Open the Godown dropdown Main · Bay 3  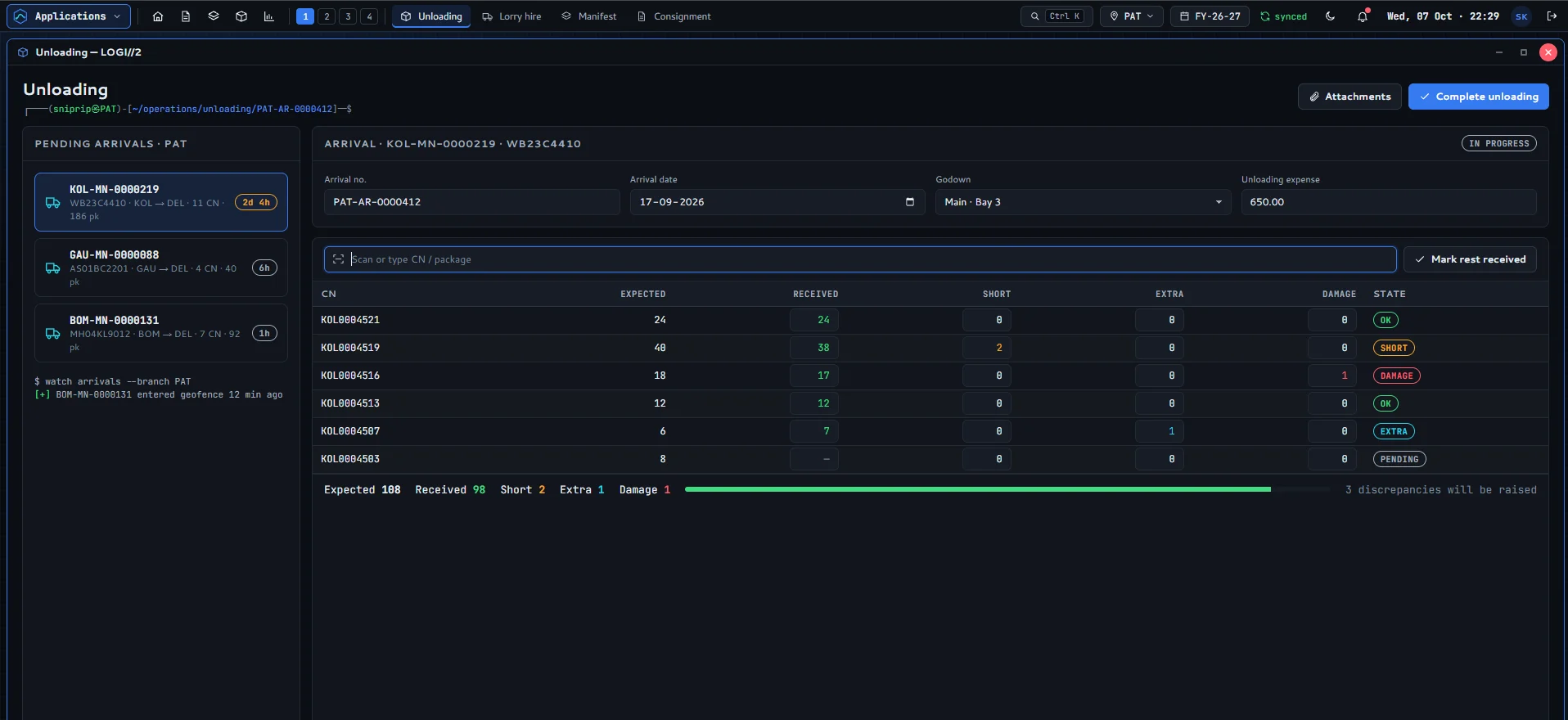coord(1084,202)
